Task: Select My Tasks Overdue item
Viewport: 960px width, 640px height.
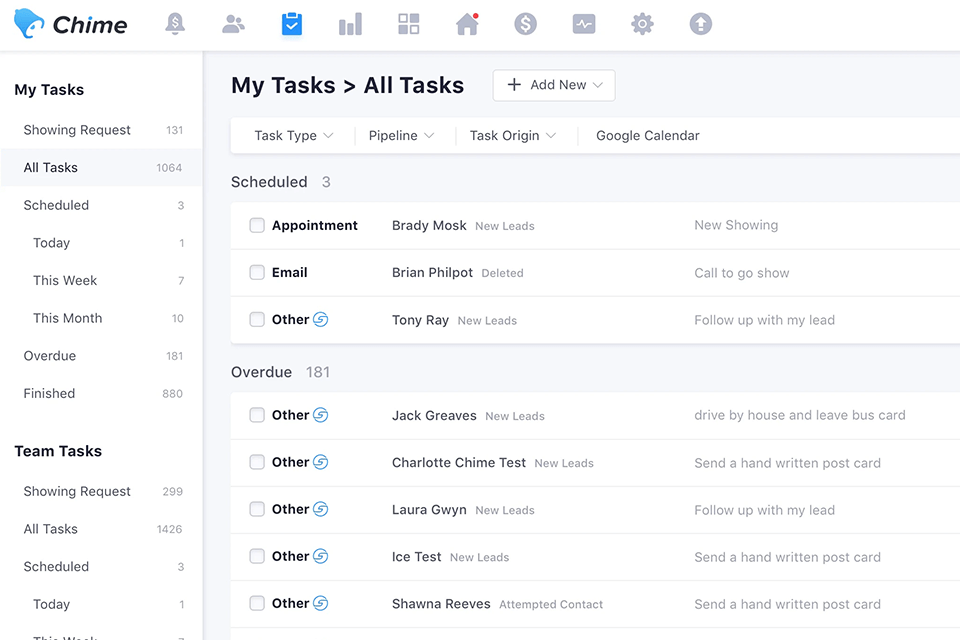Action: pos(102,356)
